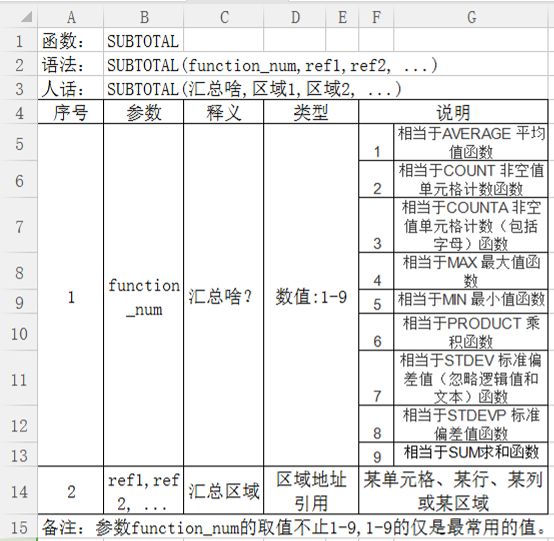Select row 15 header
The image size is (554, 541).
point(19,527)
